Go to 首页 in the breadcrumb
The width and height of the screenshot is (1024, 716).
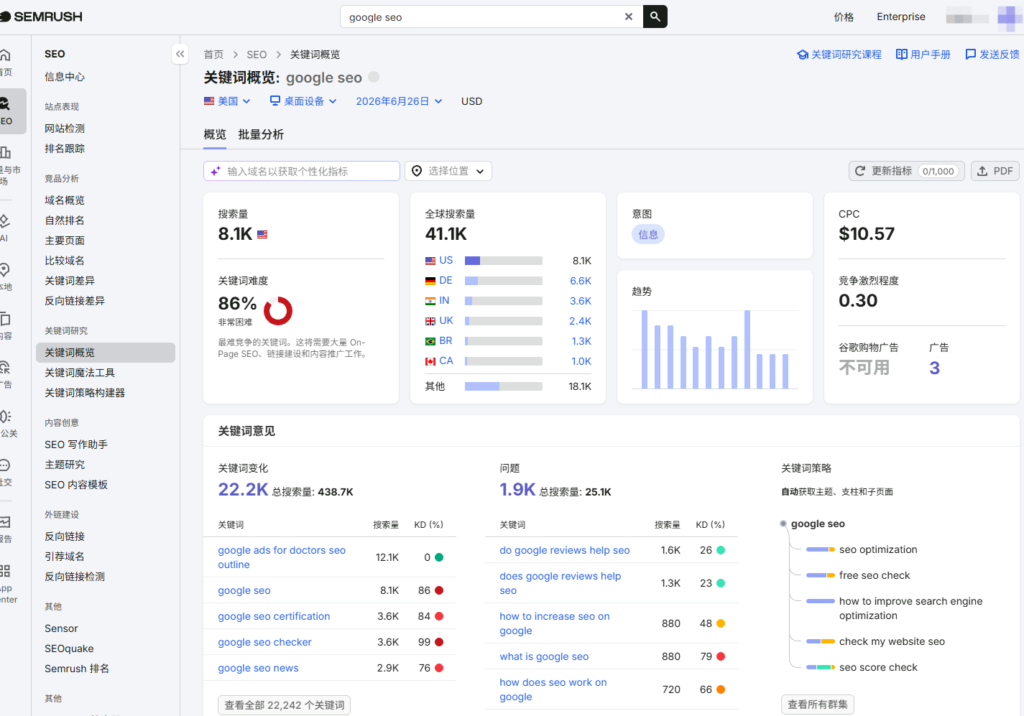click(x=214, y=55)
